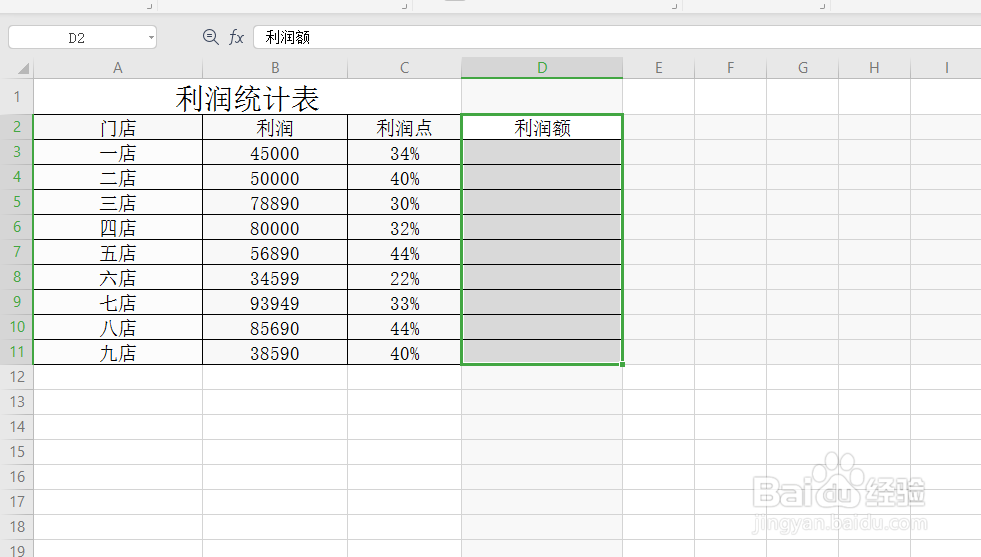Click the cell showing 32%
This screenshot has width=981, height=557.
(x=404, y=228)
